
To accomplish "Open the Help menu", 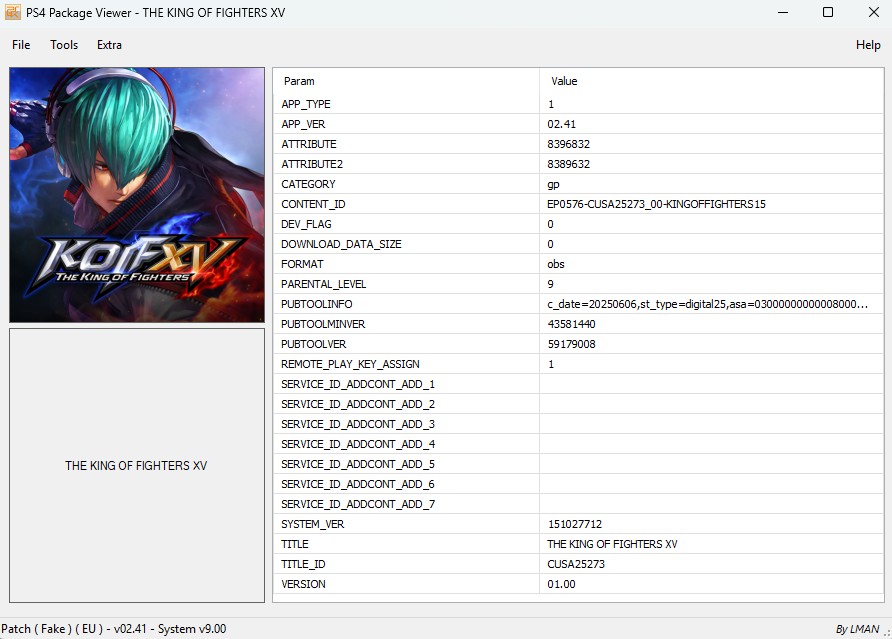I will (x=868, y=45).
